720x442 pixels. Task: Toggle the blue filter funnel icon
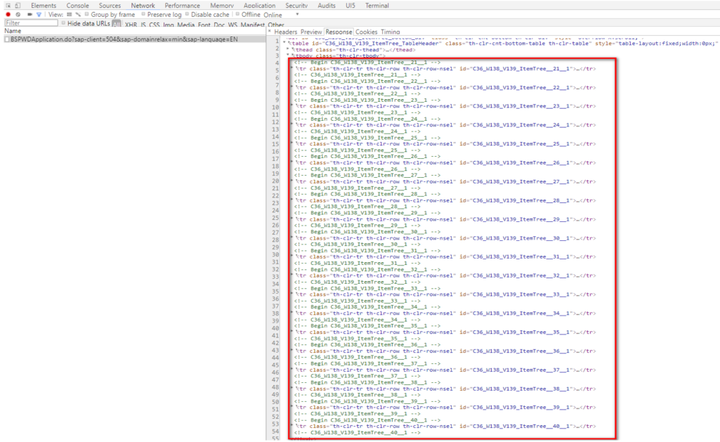click(39, 15)
